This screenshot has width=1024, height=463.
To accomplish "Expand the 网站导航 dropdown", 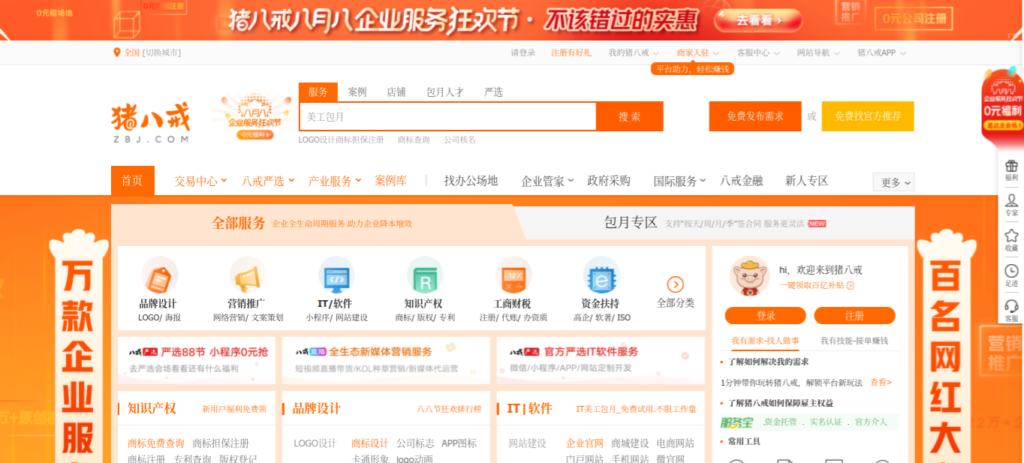I will (817, 53).
